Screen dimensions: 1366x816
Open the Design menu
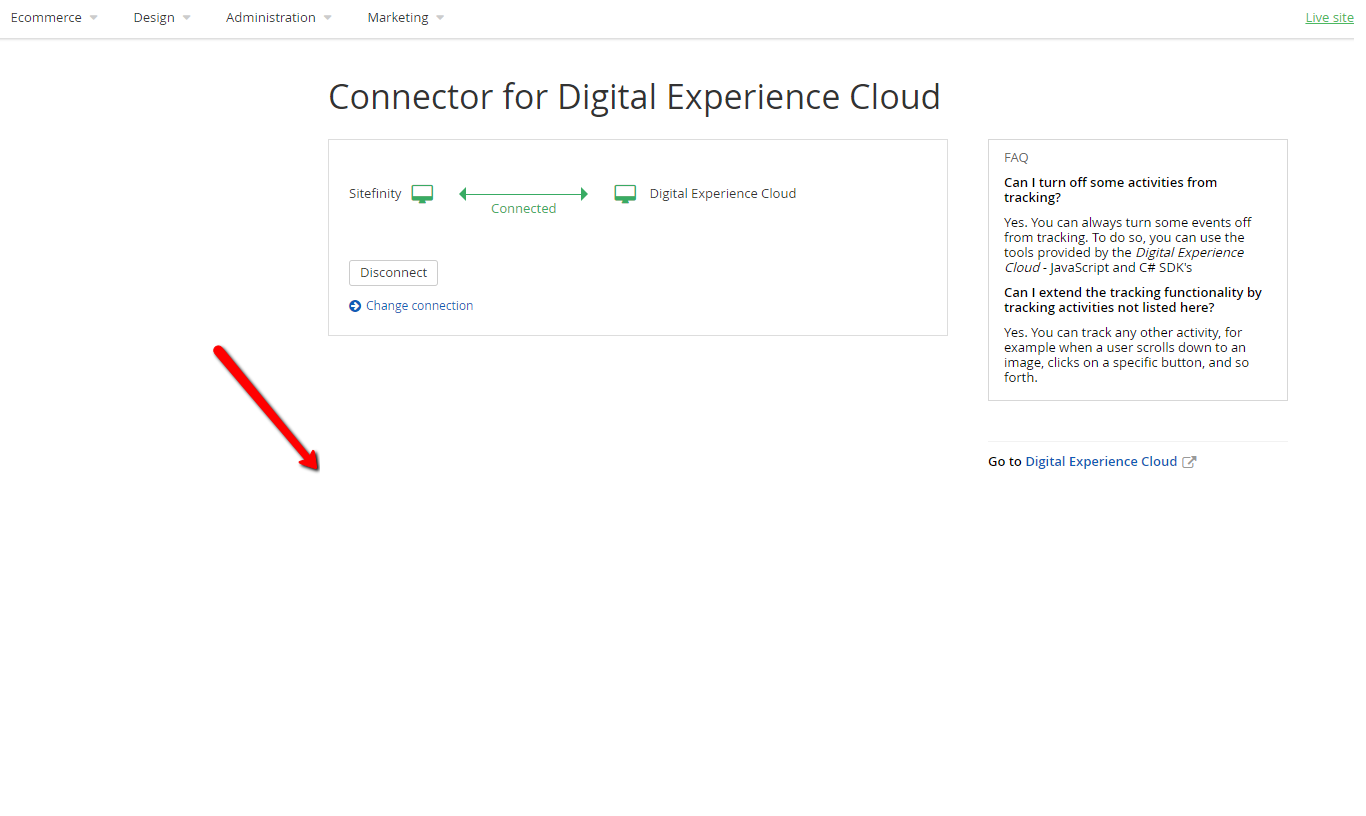point(154,18)
